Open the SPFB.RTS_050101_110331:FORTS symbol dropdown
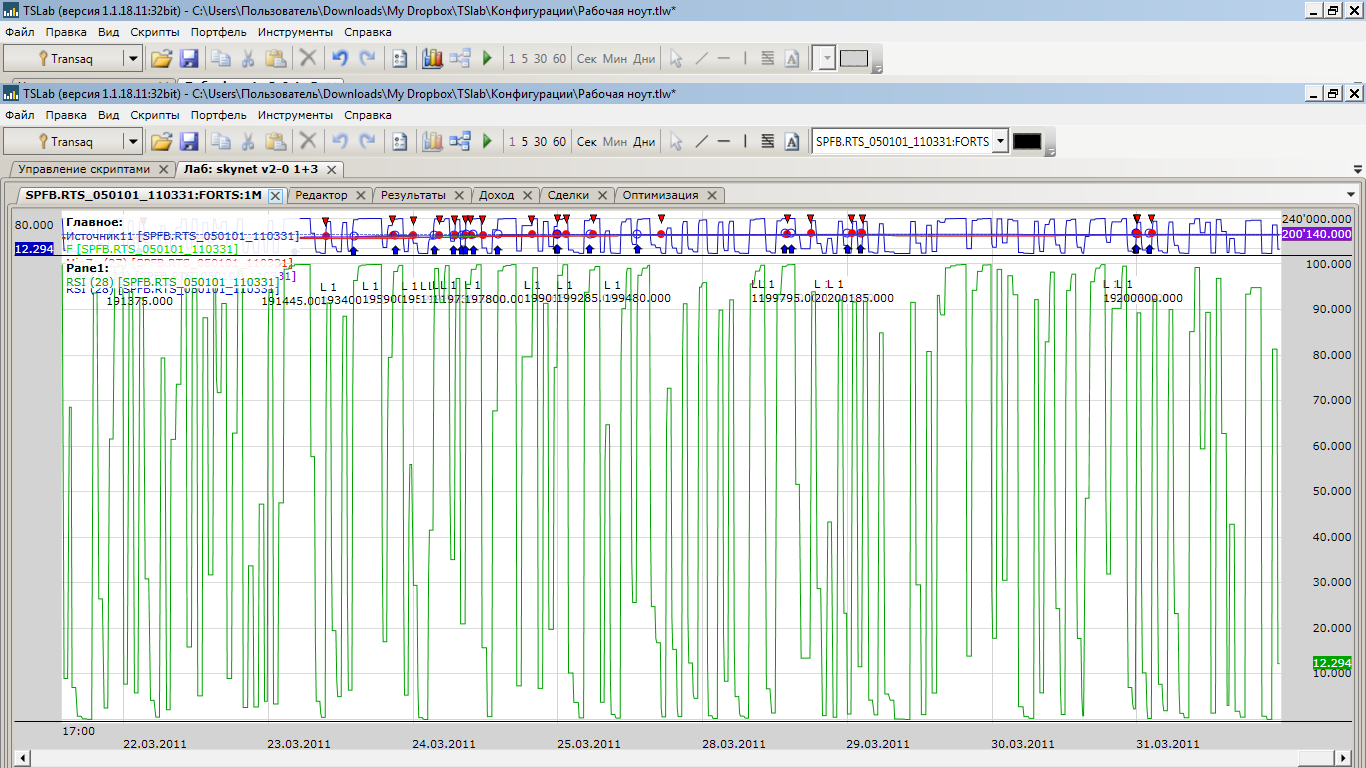1366x768 pixels. pyautogui.click(x=999, y=142)
